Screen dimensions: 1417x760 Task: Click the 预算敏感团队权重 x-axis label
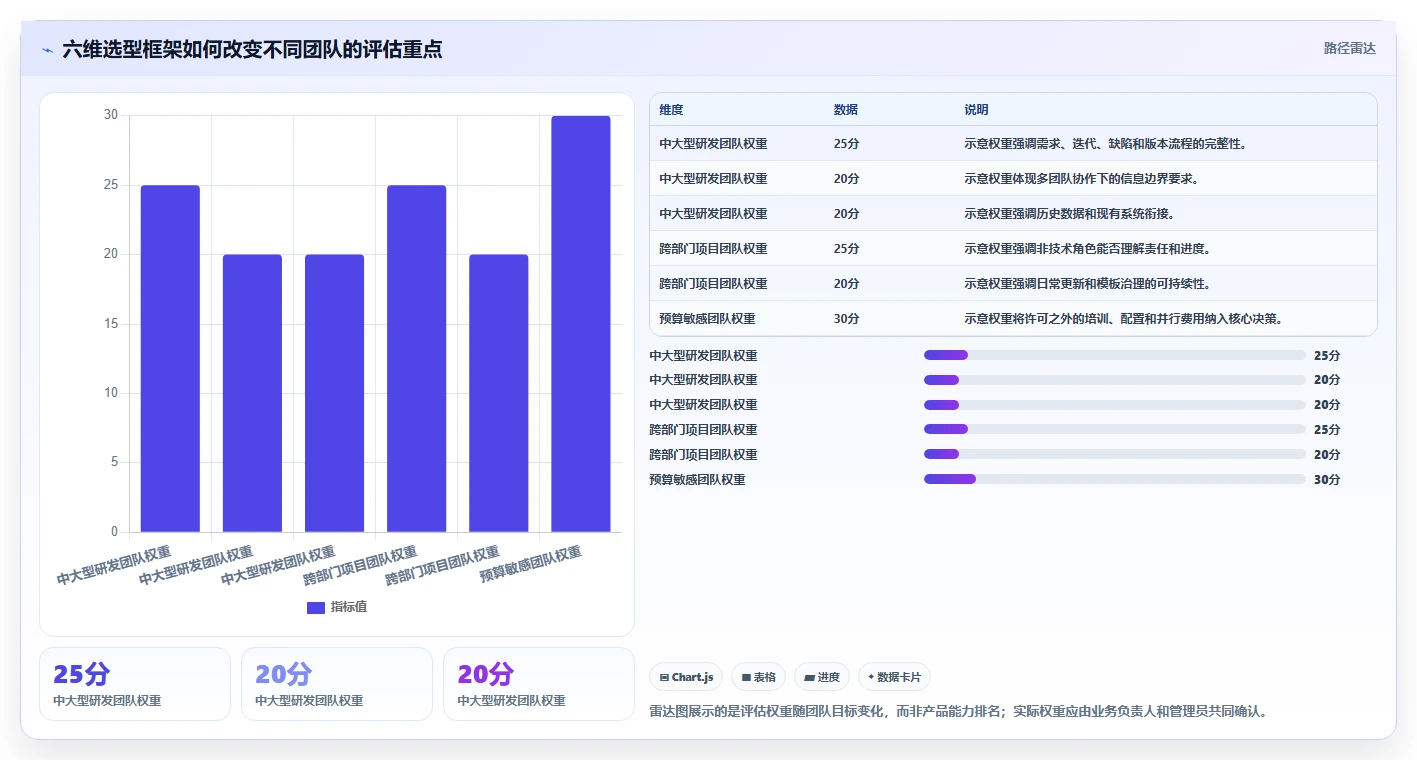531,564
